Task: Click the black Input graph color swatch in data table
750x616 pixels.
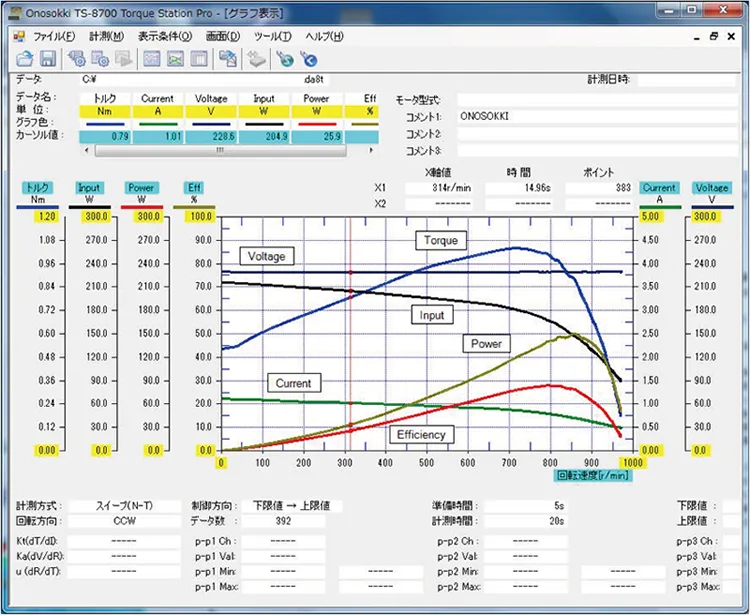Action: [x=264, y=124]
